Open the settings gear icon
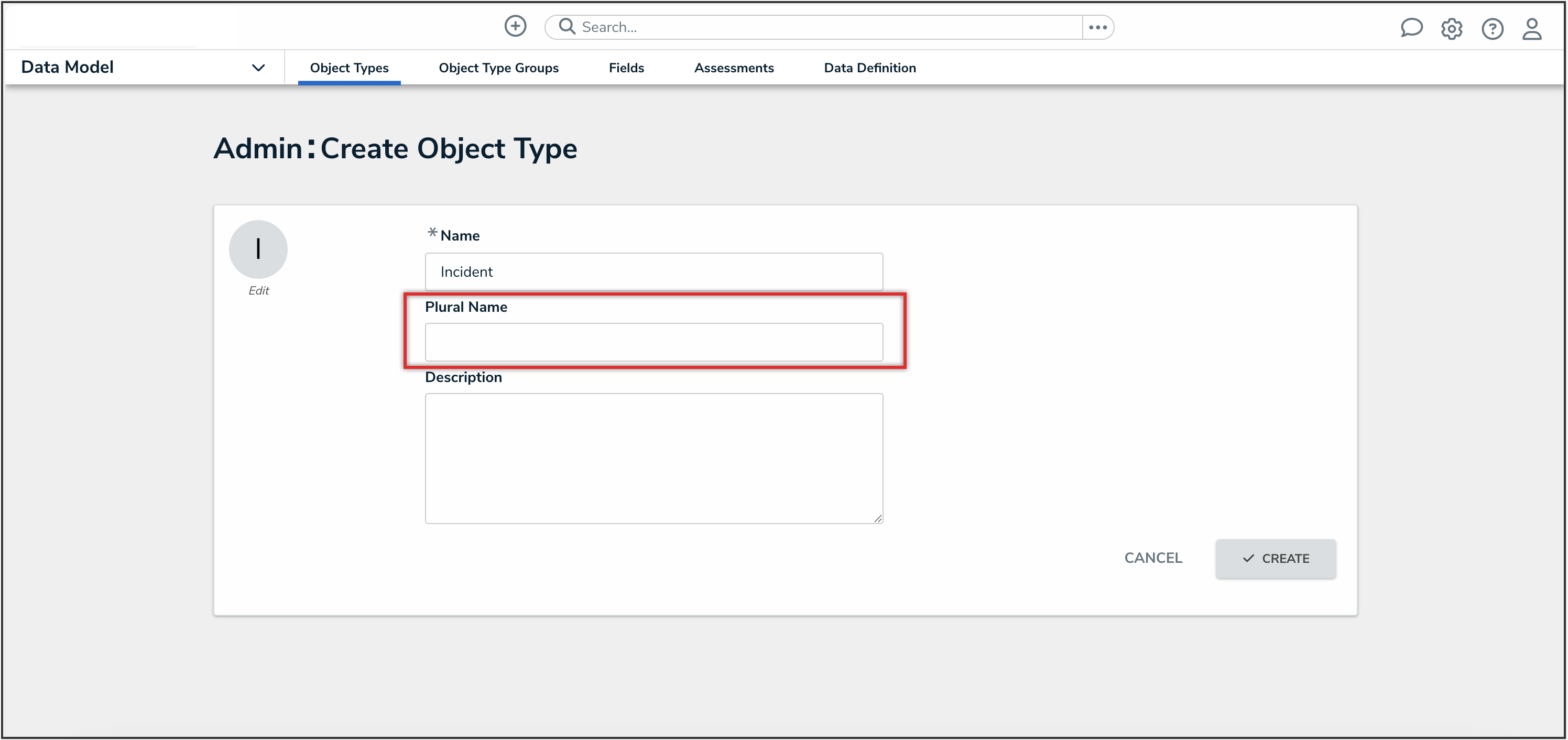 [1451, 29]
